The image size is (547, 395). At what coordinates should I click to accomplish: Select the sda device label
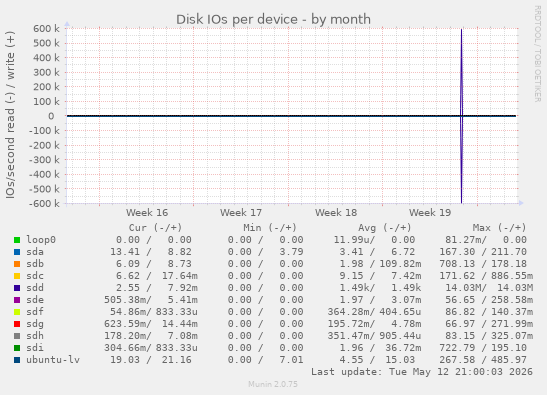tap(35, 252)
